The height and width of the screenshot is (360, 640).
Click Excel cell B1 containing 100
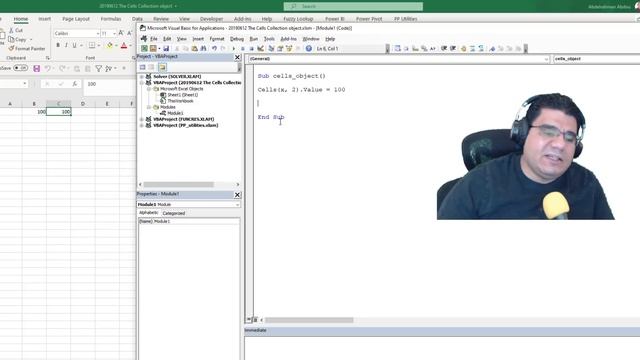[x=34, y=111]
